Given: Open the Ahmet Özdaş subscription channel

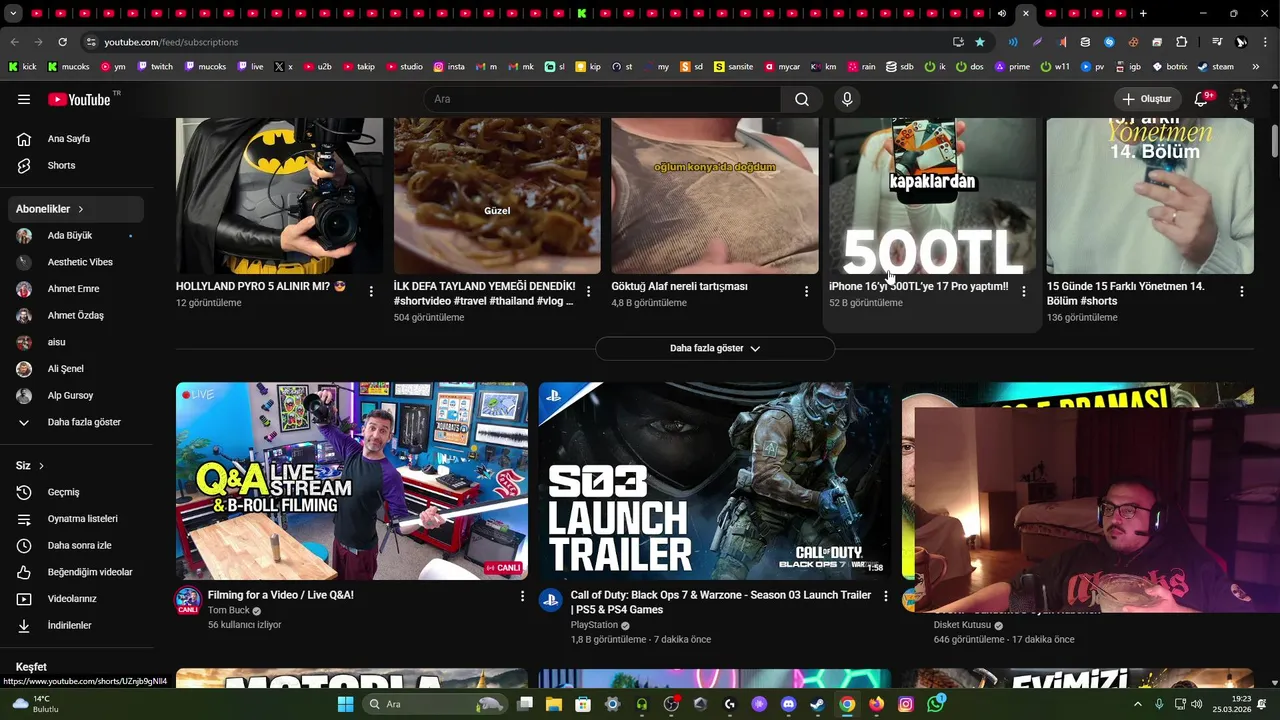Looking at the screenshot, I should pos(78,316).
